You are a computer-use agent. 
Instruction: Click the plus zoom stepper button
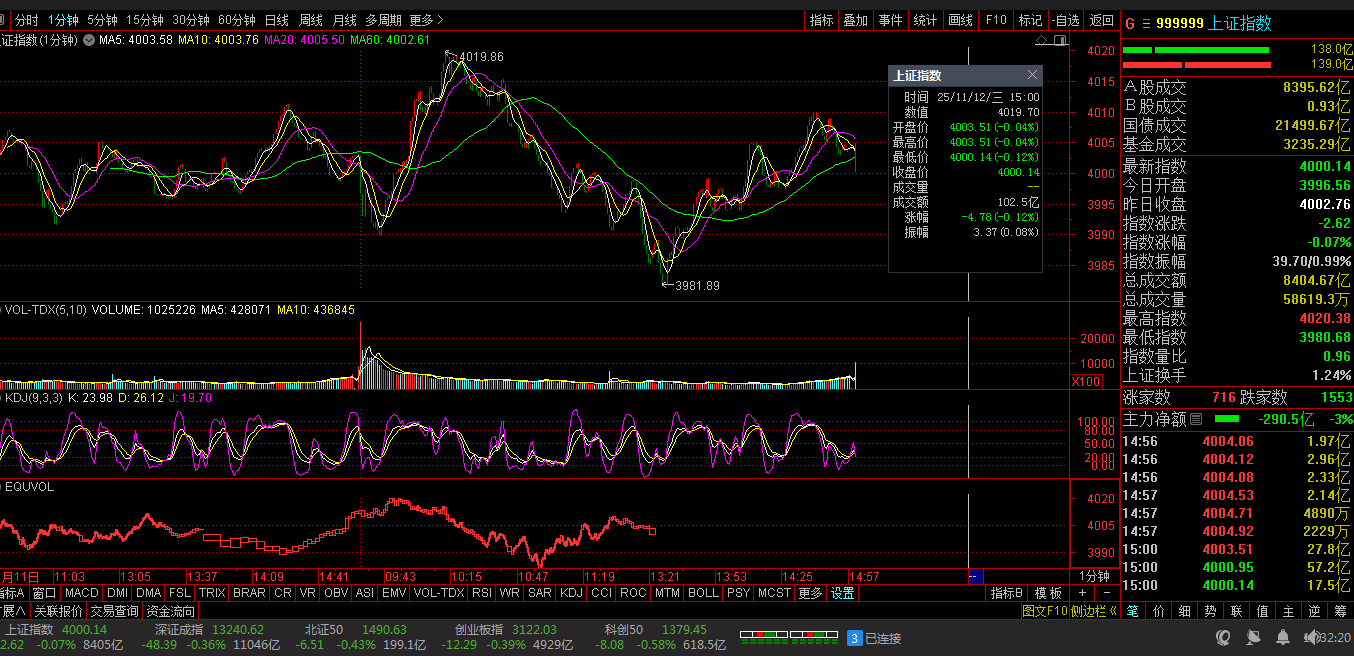coord(1082,593)
